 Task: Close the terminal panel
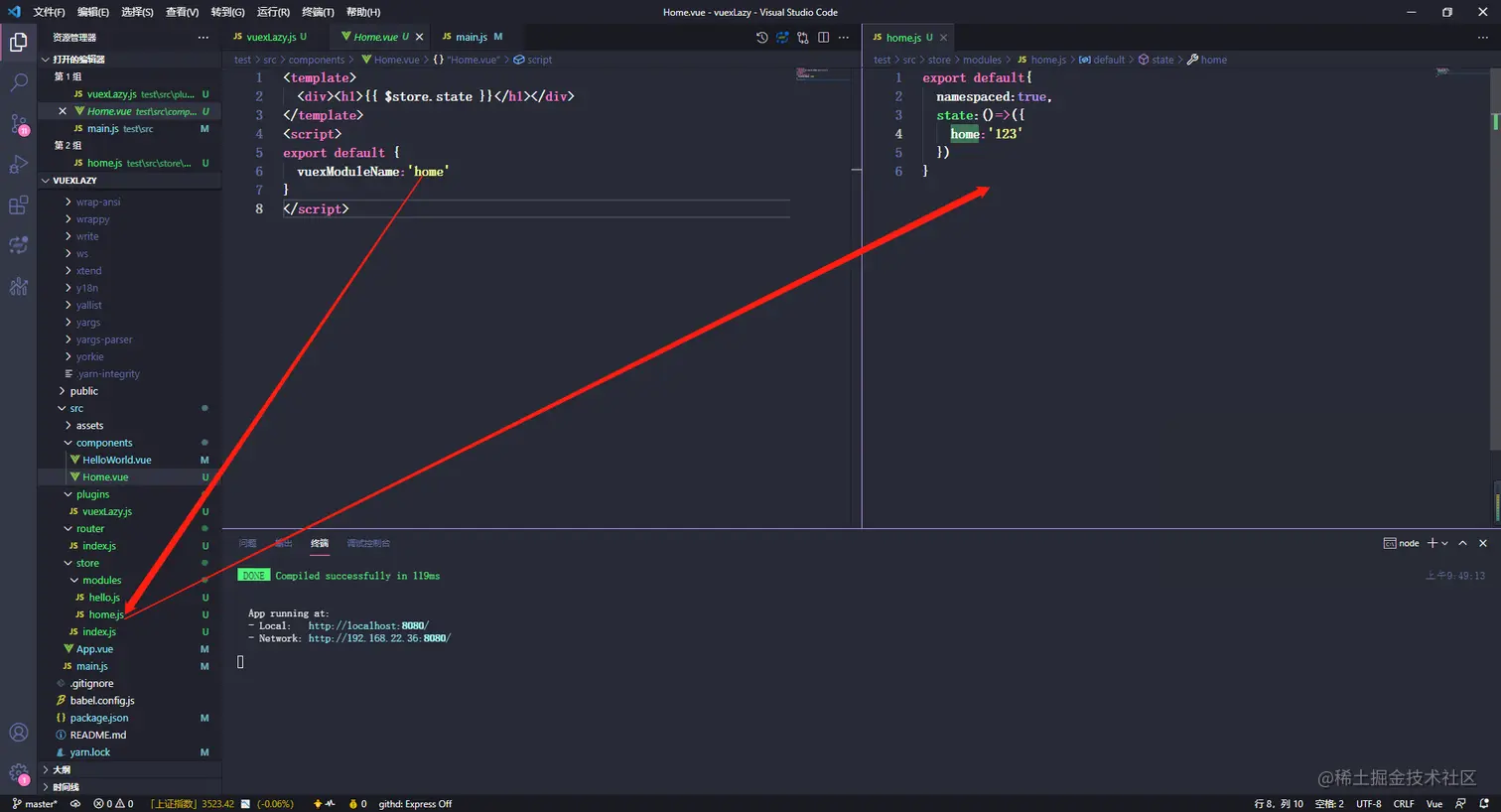tap(1483, 543)
